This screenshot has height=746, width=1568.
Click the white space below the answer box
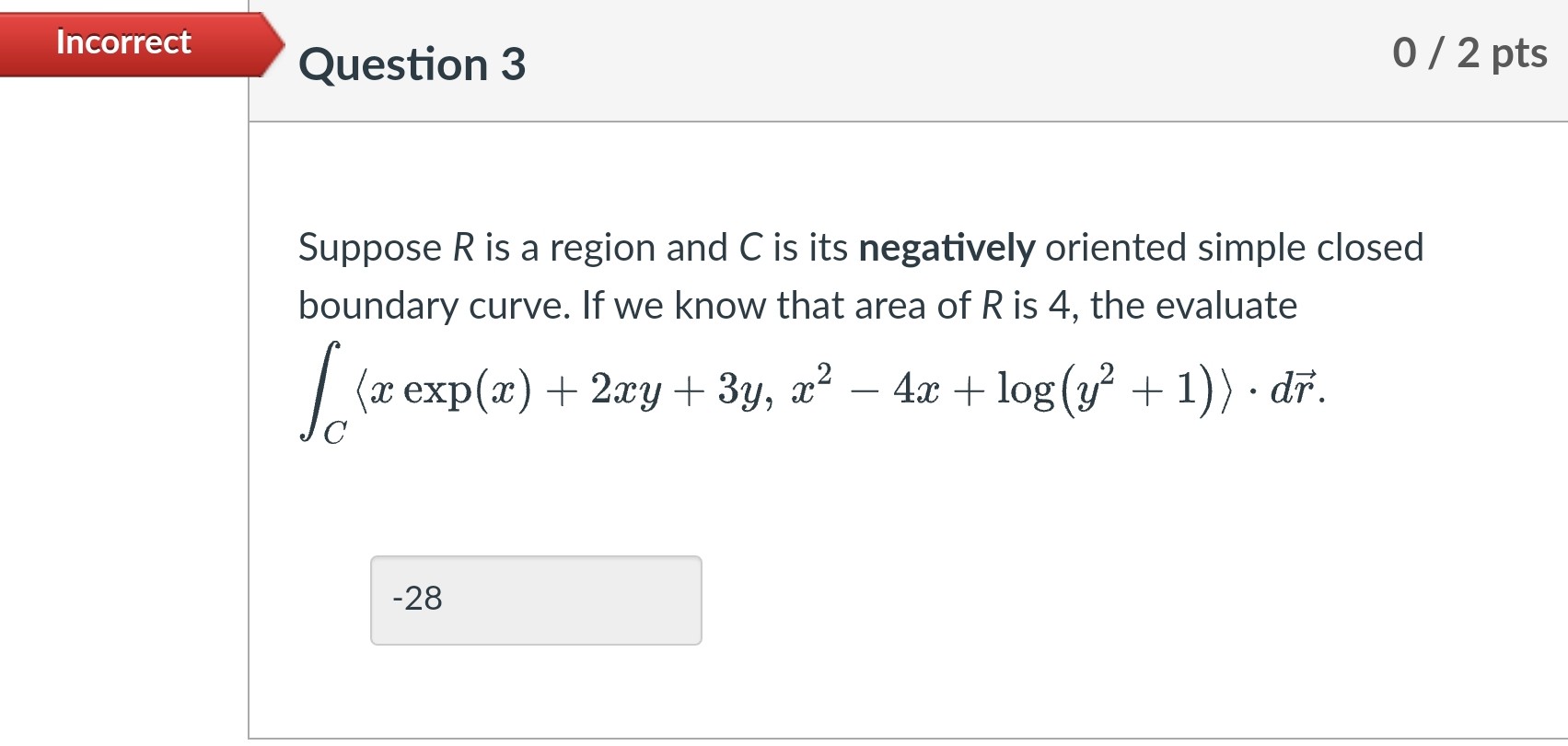[534, 691]
